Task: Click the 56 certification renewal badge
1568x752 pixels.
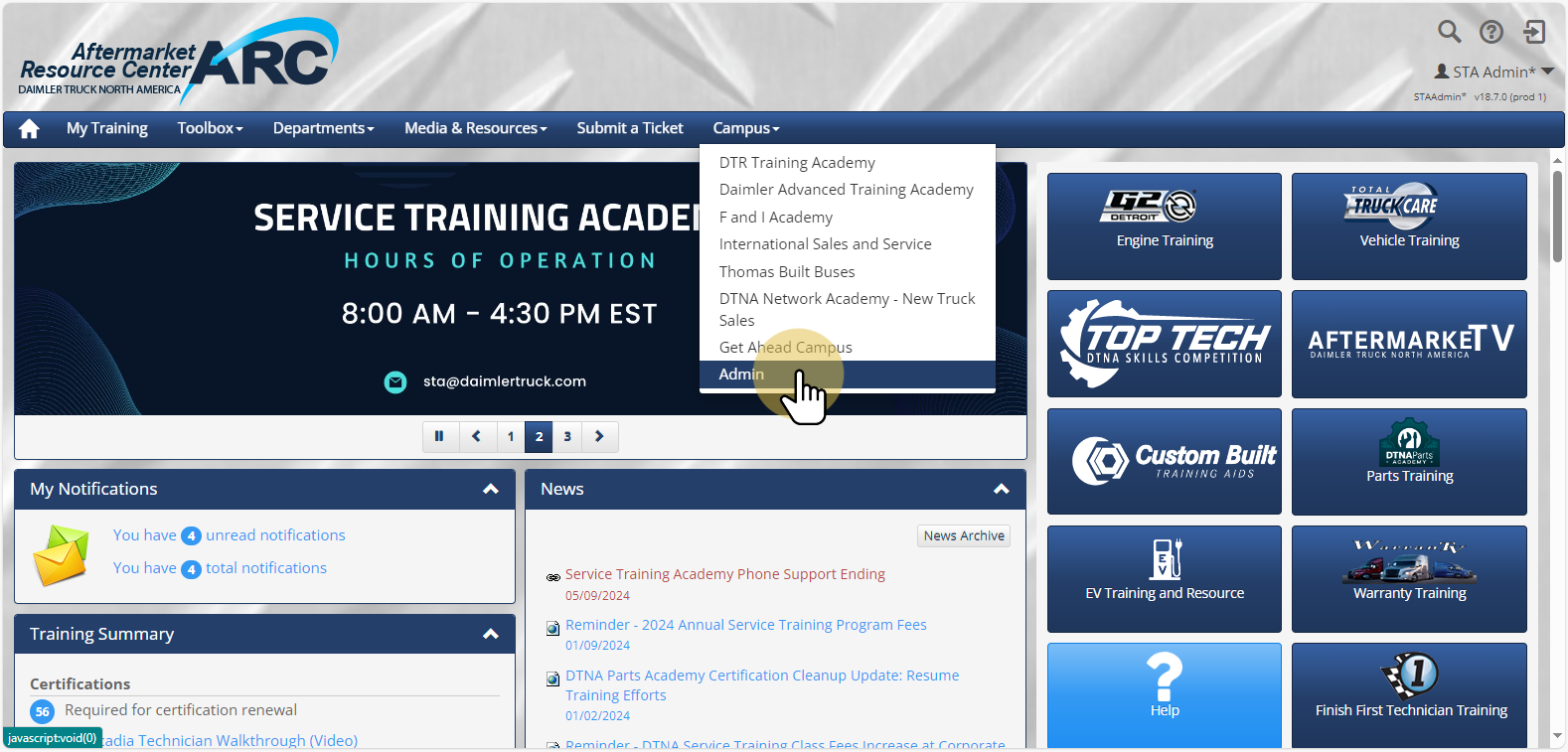Action: (42, 711)
